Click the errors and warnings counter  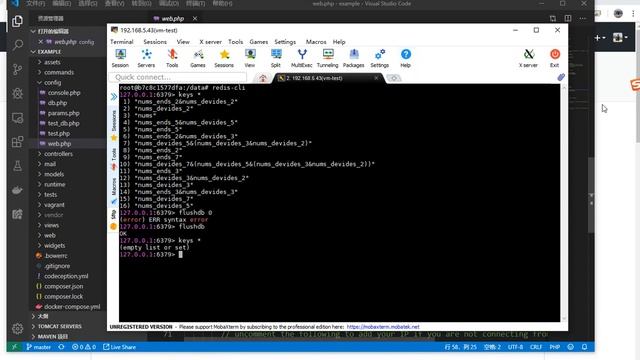point(84,347)
